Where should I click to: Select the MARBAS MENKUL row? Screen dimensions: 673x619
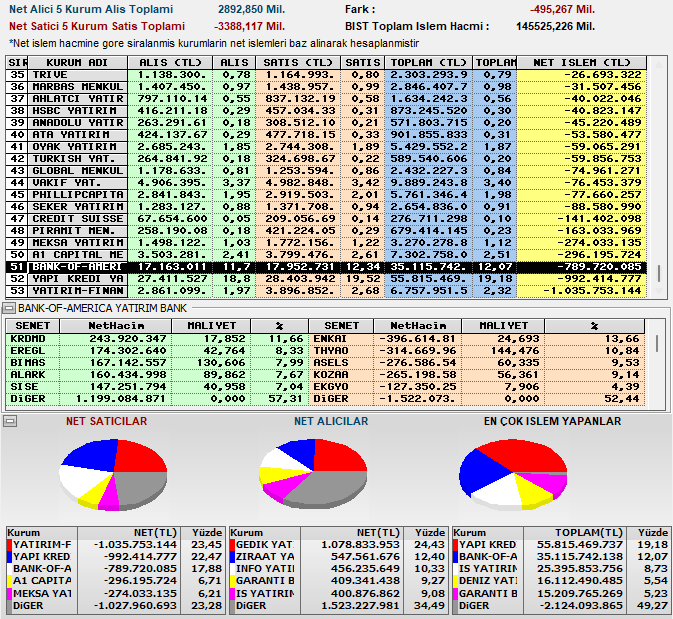[x=326, y=87]
